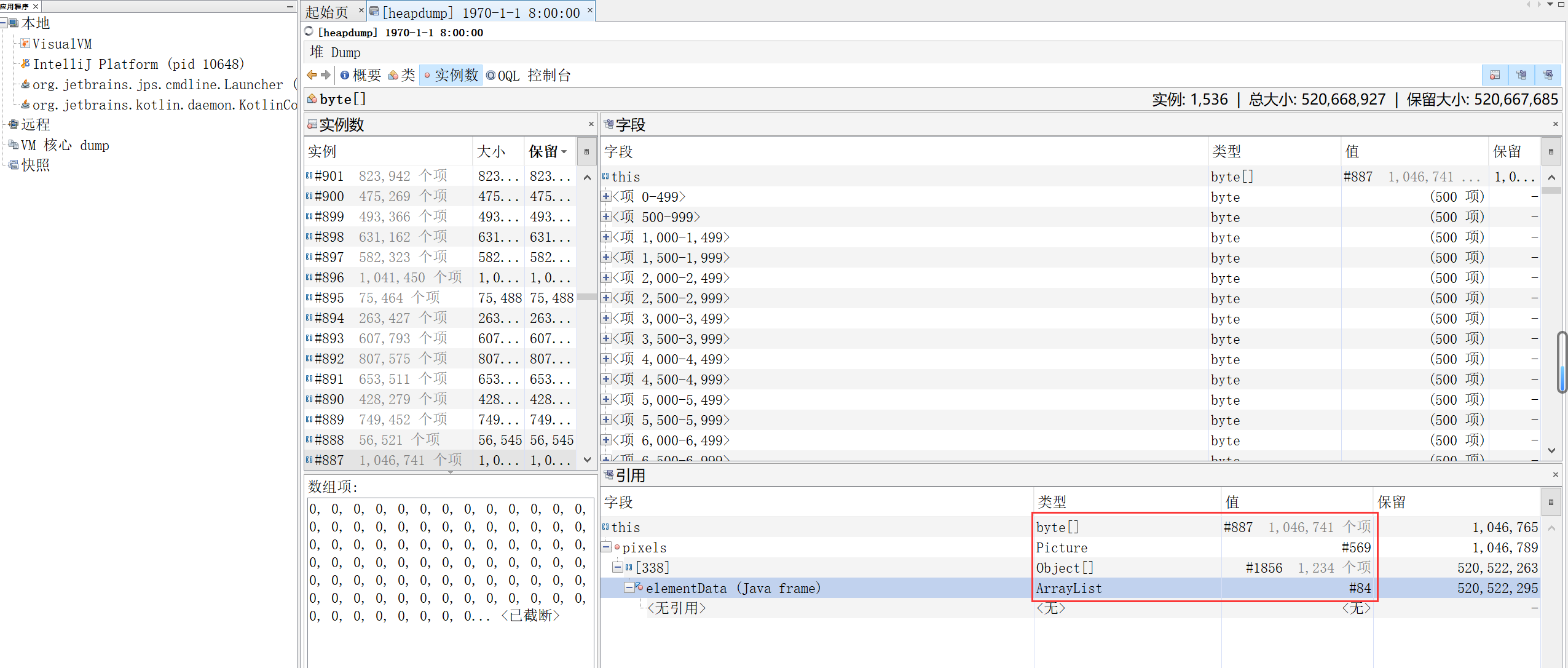Expand the <项 500-999> field group
This screenshot has width=1568, height=668.
click(x=606, y=217)
